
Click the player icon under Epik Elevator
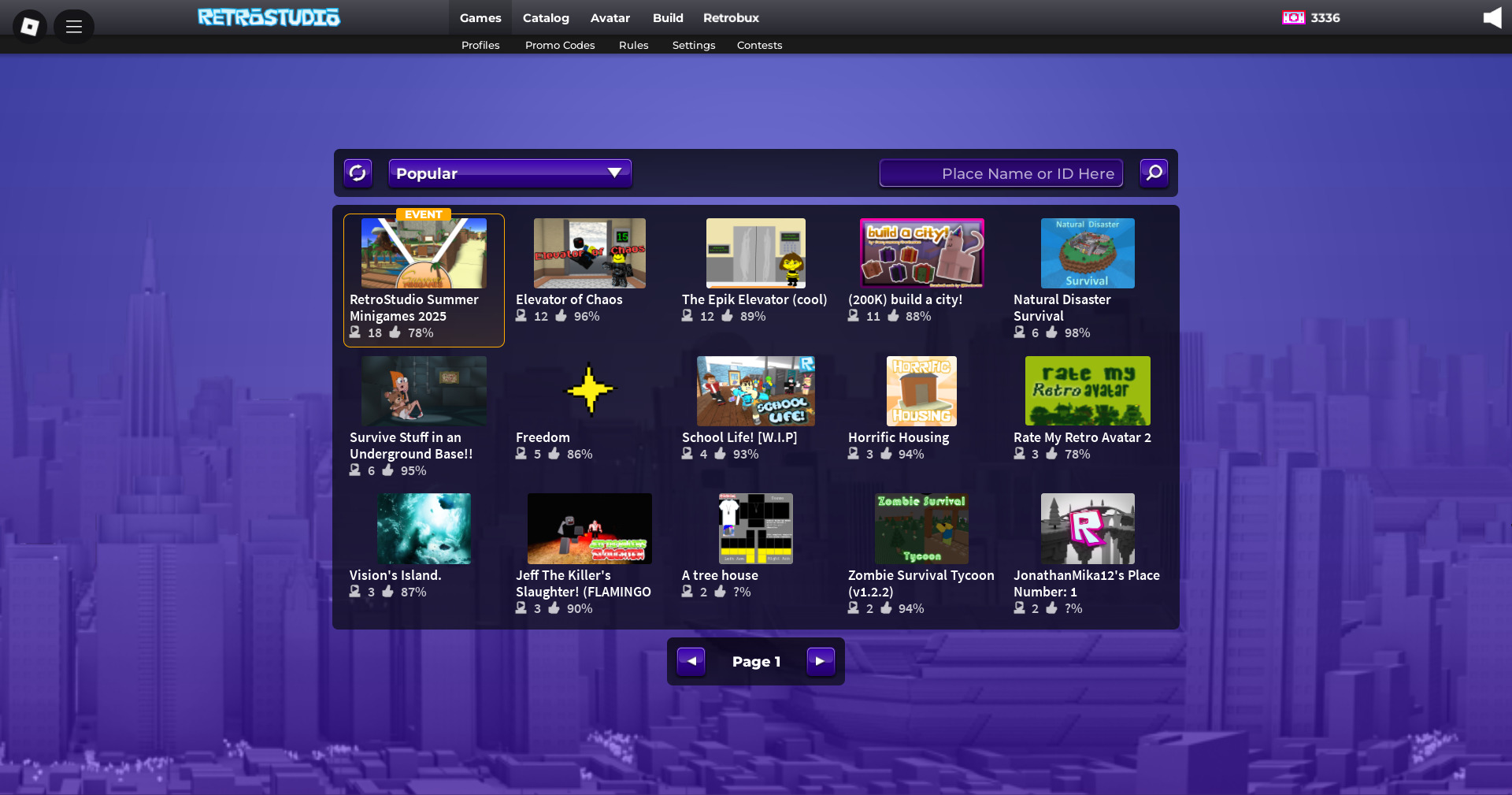coord(687,316)
